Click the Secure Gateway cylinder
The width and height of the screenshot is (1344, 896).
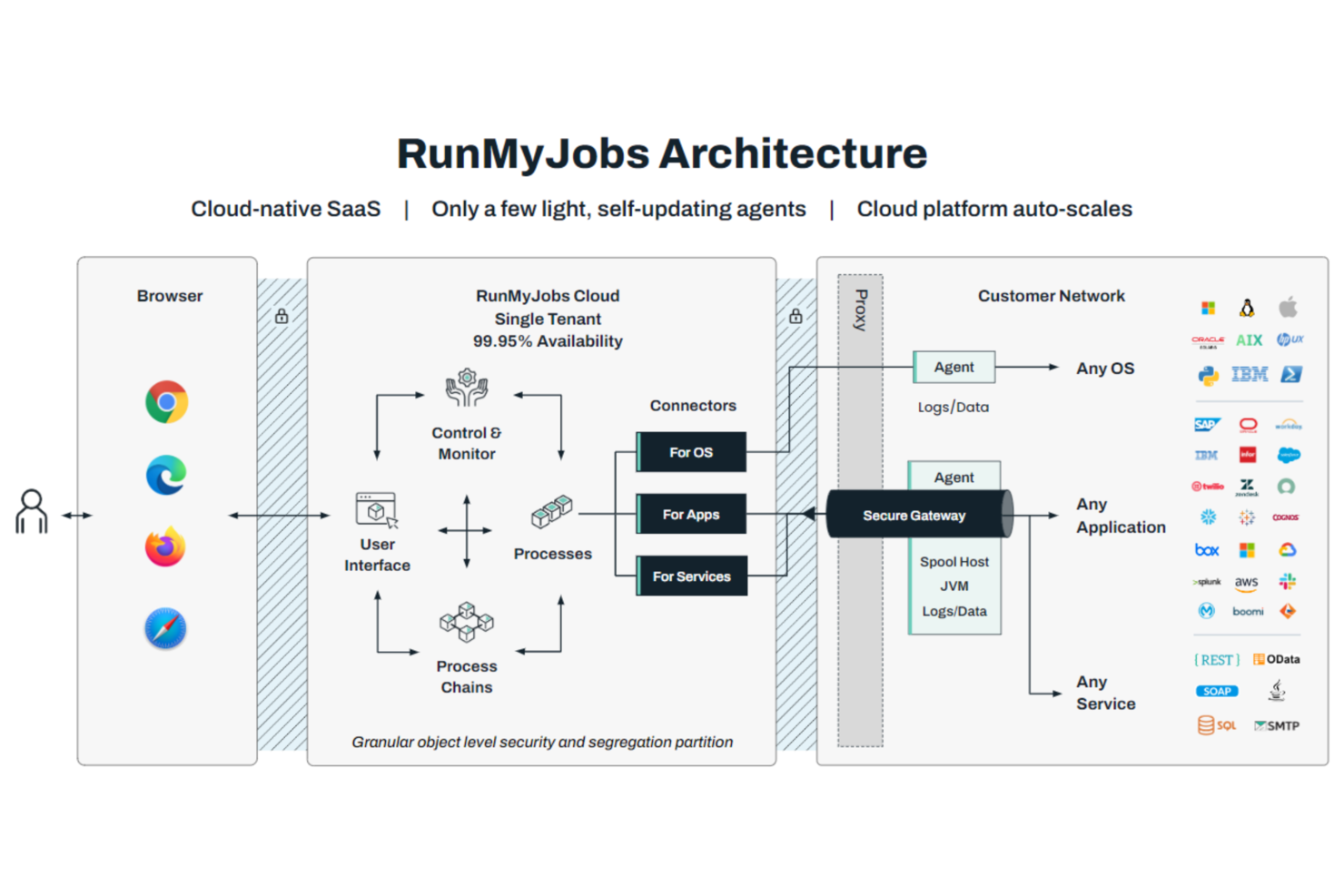click(919, 515)
